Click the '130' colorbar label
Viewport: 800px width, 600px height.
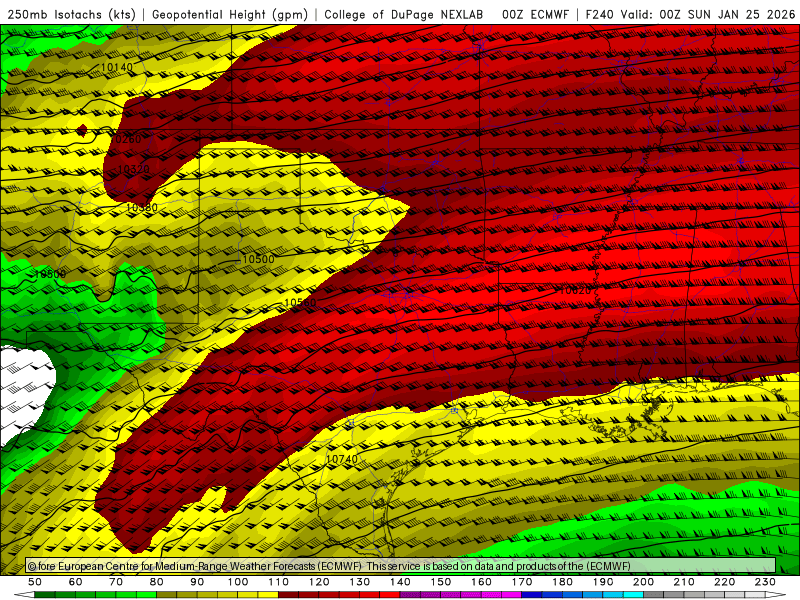360,582
